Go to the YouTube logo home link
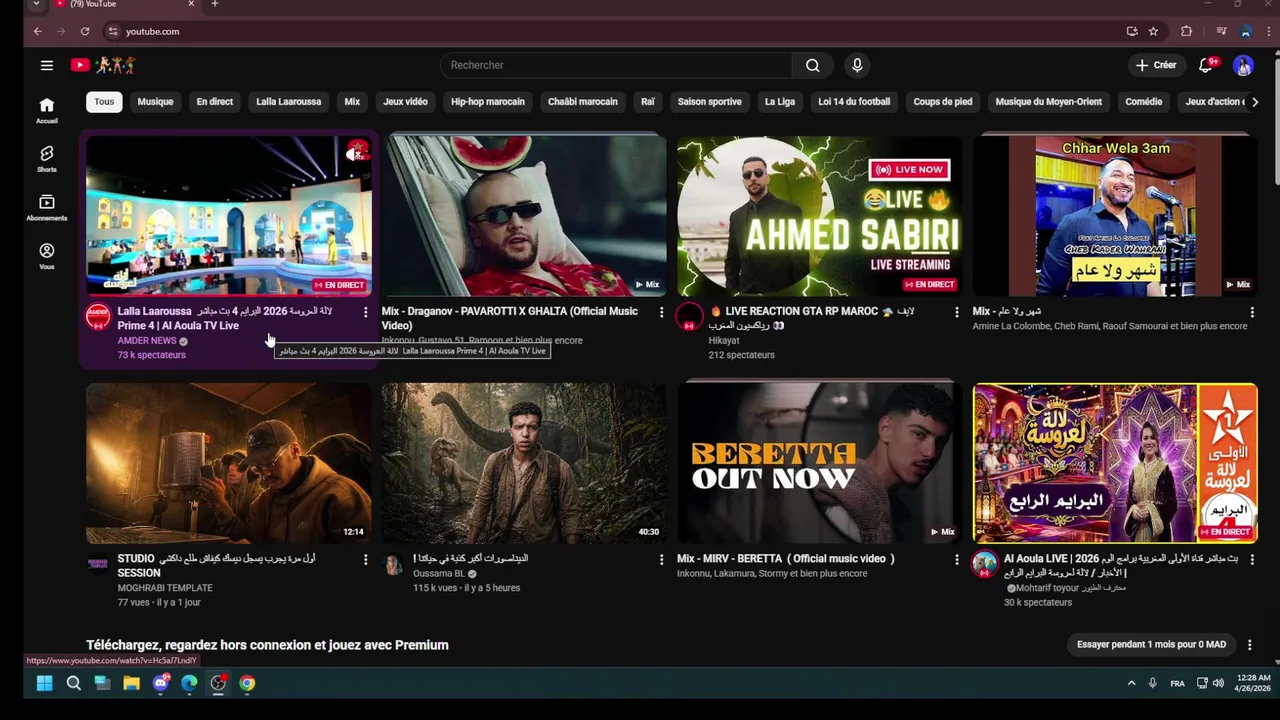1280x720 pixels. click(x=102, y=65)
